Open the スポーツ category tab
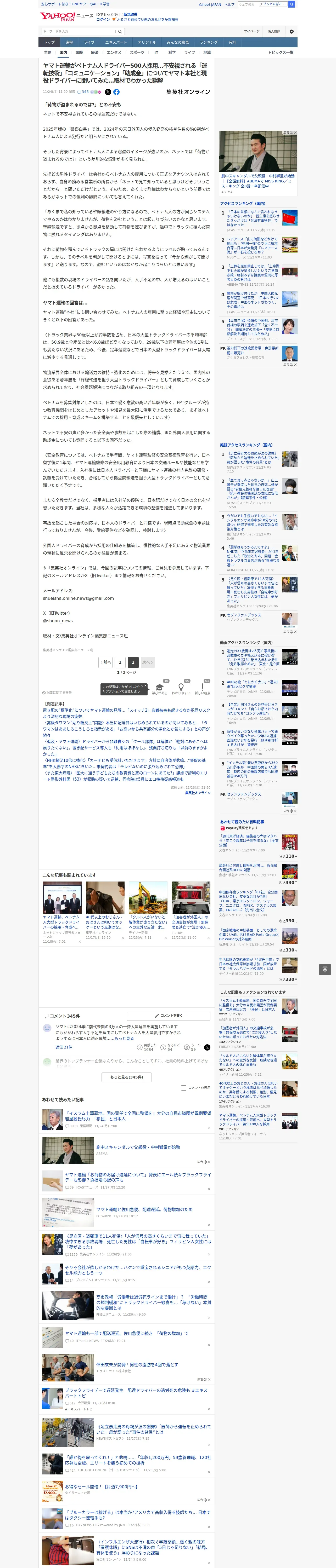This screenshot has width=336, height=1568. (x=137, y=52)
